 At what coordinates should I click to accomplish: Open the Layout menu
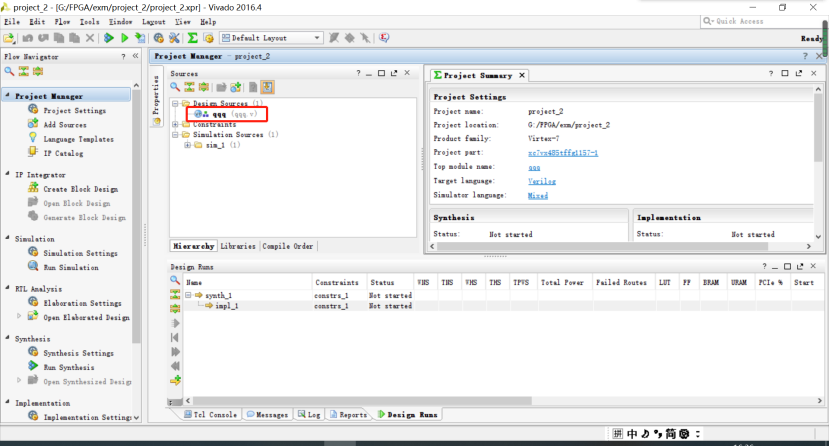(x=154, y=22)
